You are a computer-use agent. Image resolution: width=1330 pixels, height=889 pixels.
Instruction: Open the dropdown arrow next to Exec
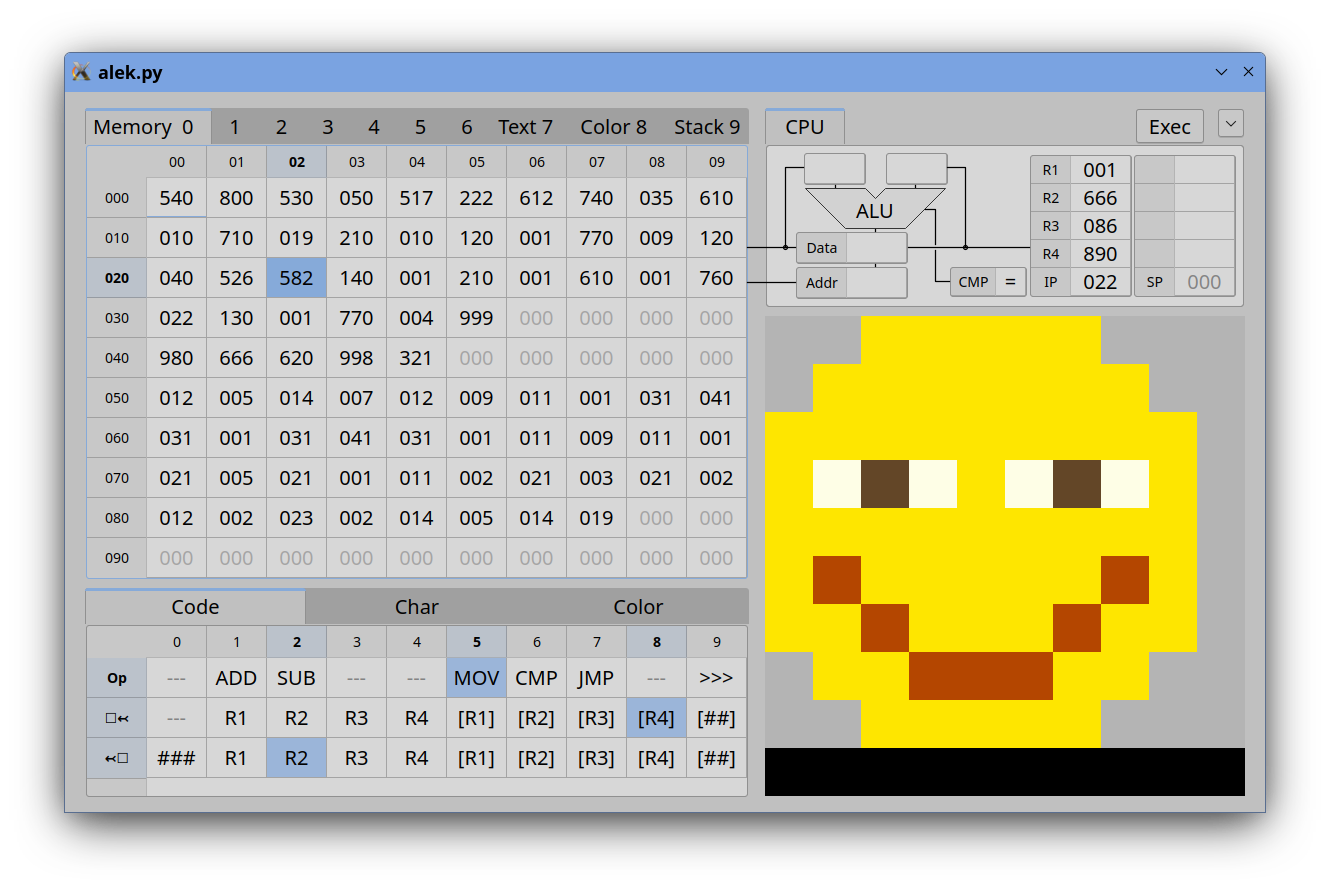pos(1231,124)
